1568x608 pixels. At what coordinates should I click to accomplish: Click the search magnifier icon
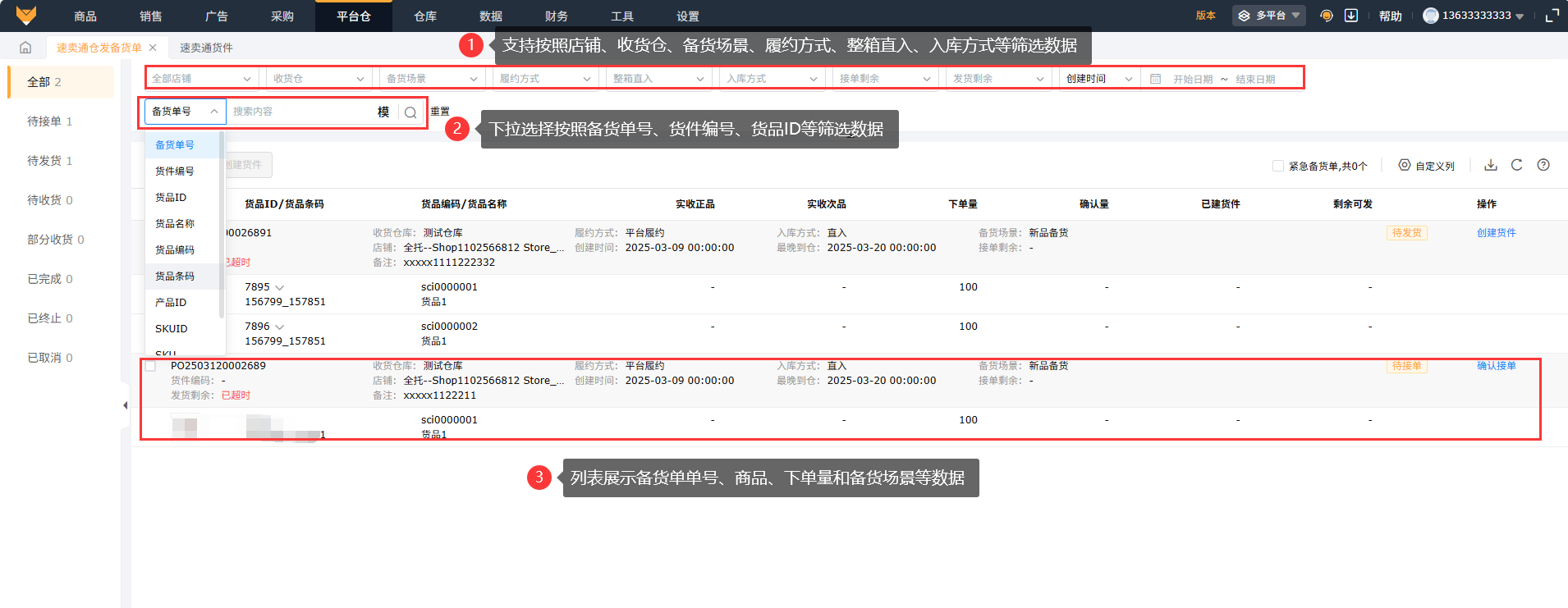click(x=410, y=112)
